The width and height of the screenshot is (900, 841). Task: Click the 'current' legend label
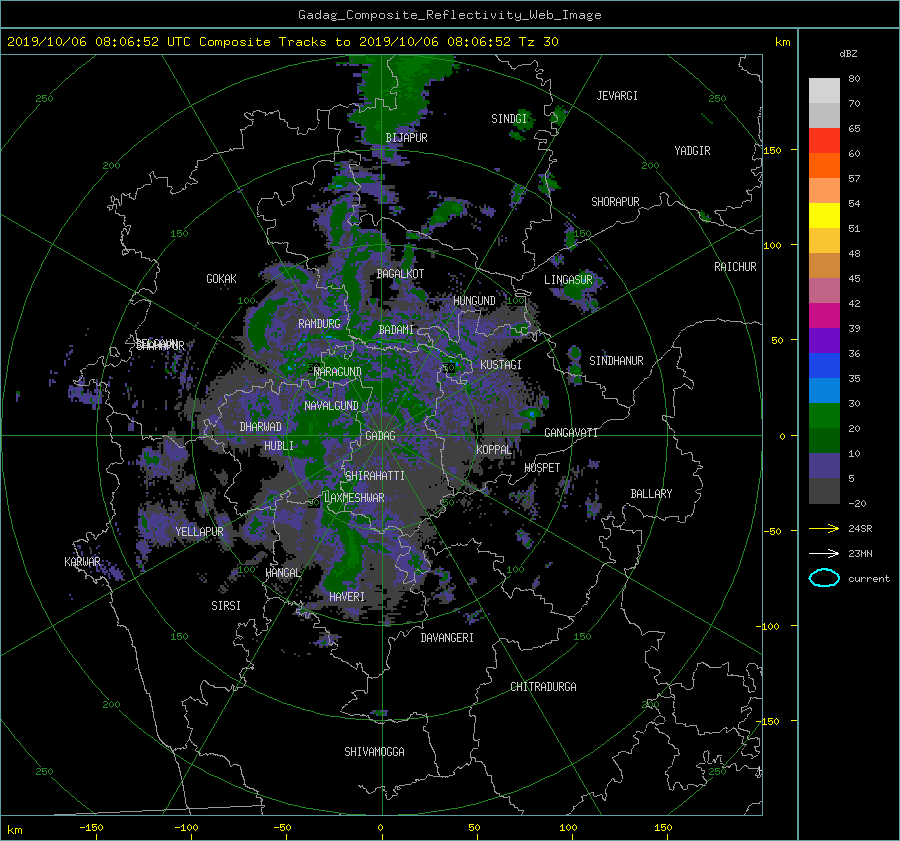click(x=868, y=579)
